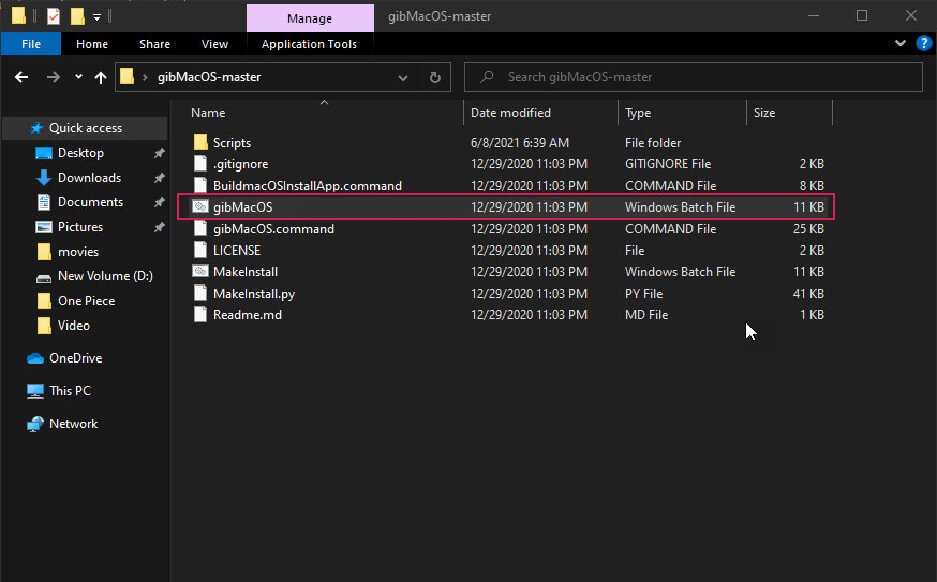The image size is (937, 582).
Task: Select the gibMacOS batch file icon
Action: pyautogui.click(x=200, y=207)
